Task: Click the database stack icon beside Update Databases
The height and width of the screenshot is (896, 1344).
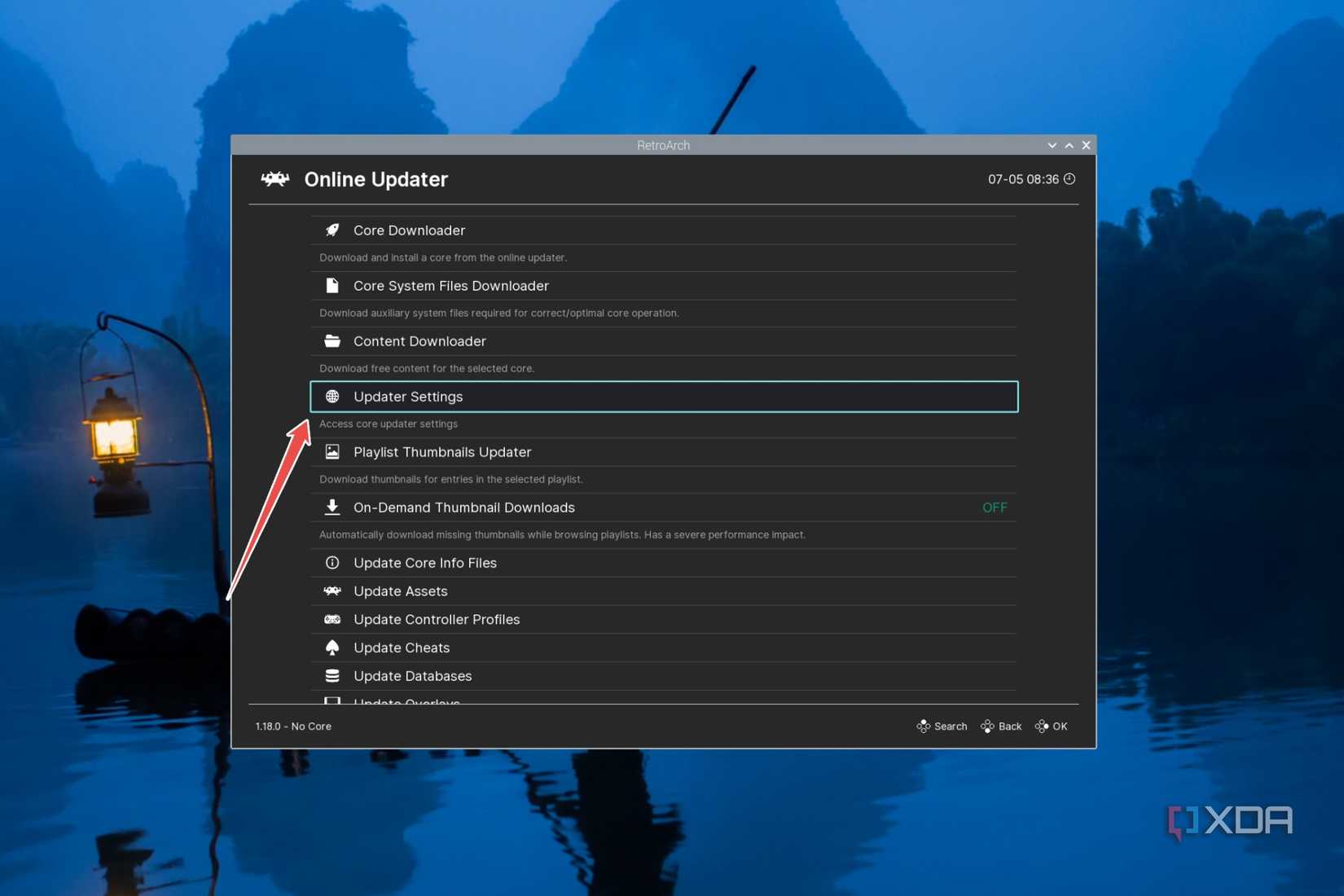Action: 332,675
